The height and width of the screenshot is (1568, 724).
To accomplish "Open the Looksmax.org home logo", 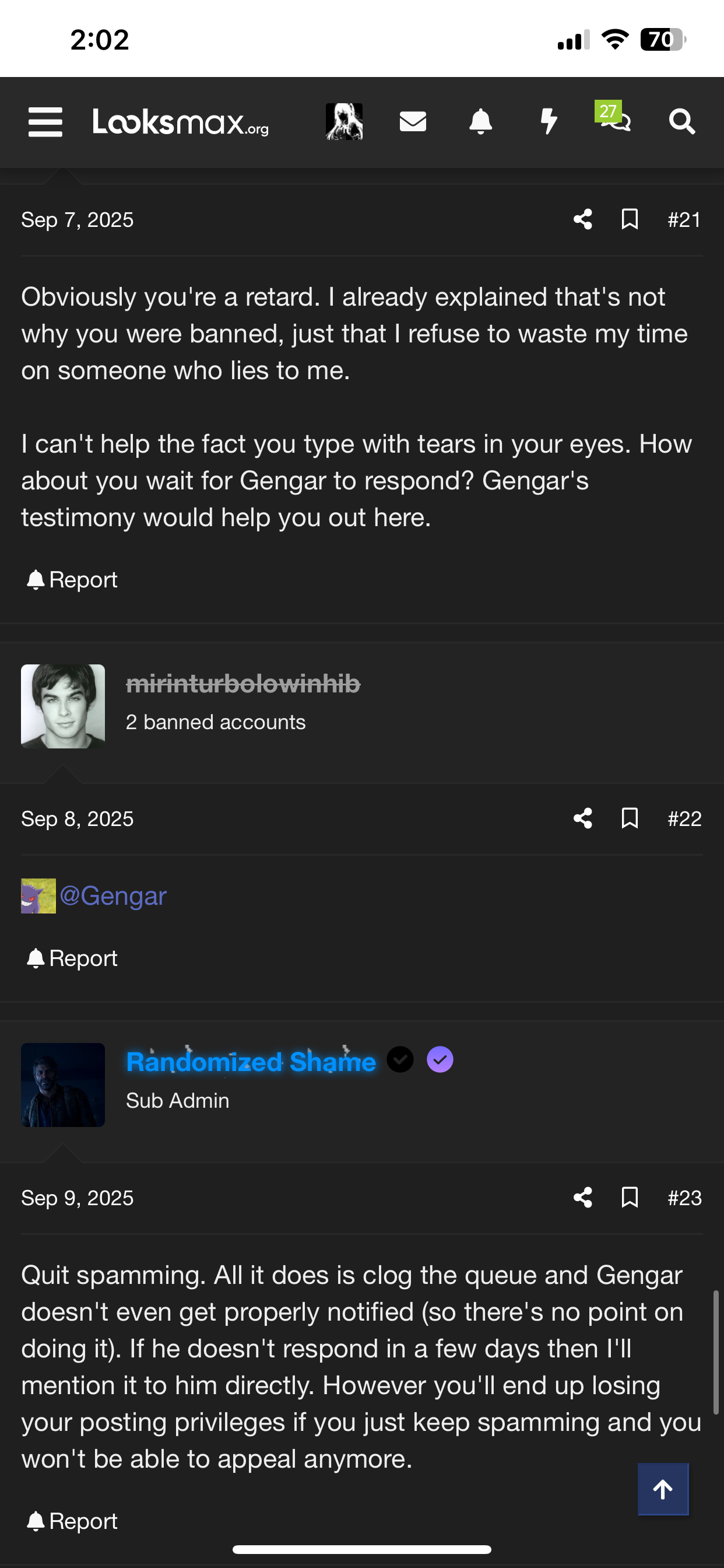I will 180,122.
